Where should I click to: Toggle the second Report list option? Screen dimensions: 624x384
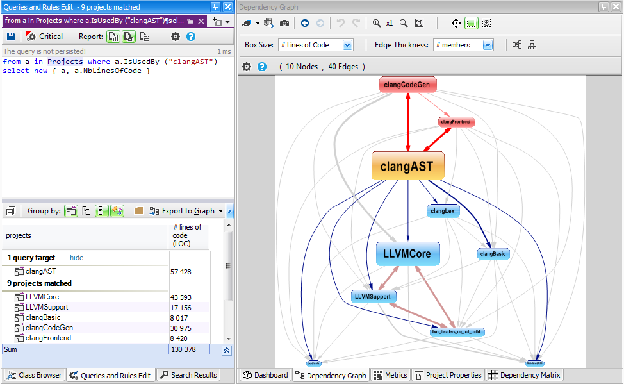[x=129, y=37]
